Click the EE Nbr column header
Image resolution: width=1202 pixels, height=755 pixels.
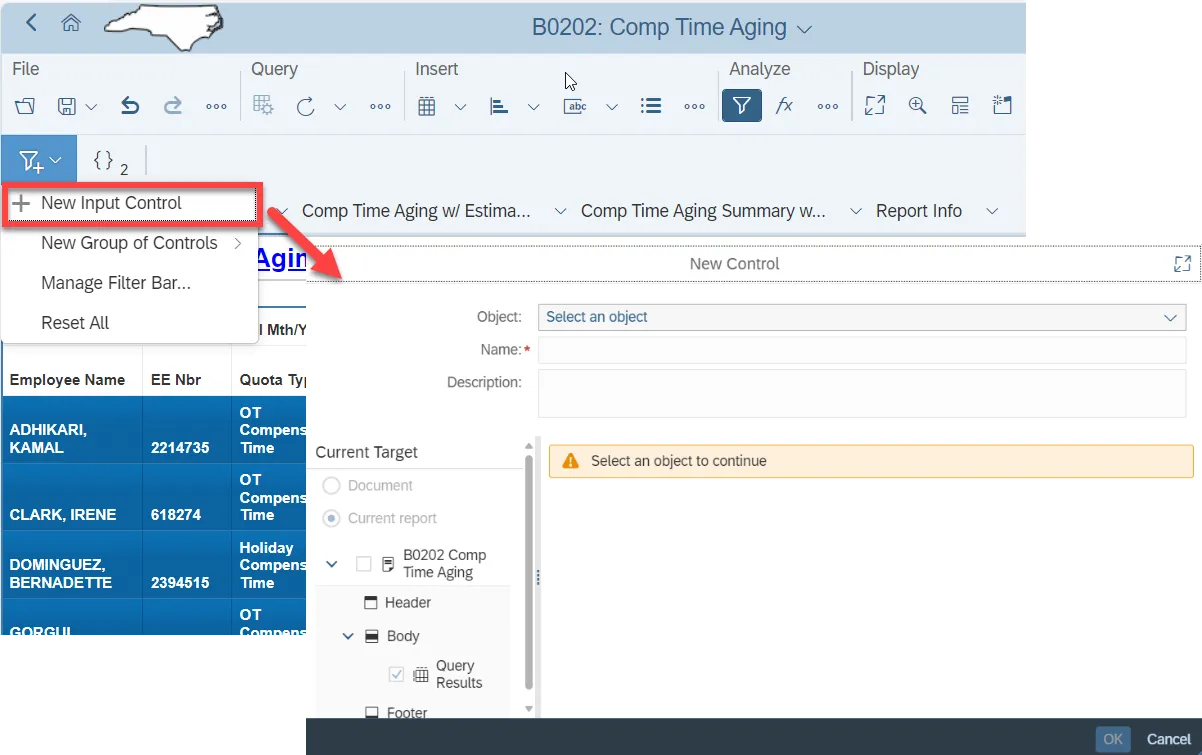point(176,380)
